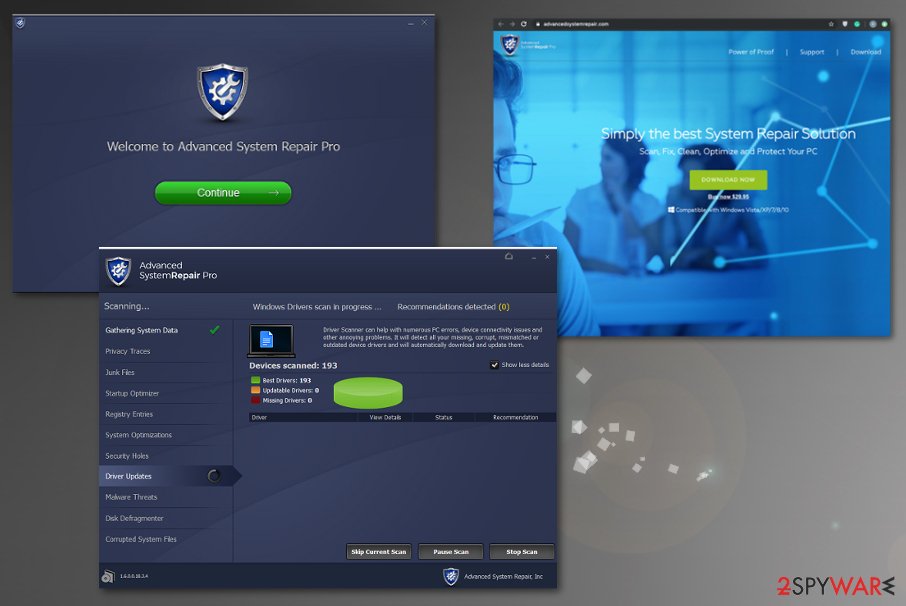Click the green driver pie chart
The image size is (906, 606).
(368, 393)
